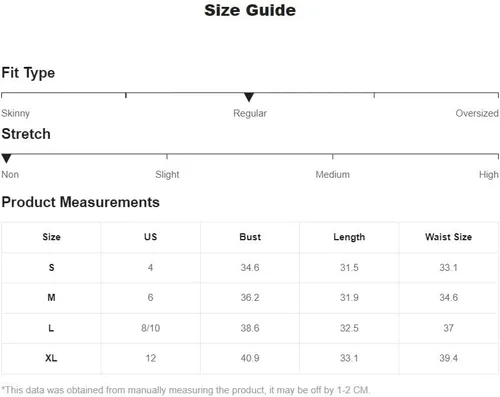Click the Slight stretch label

pos(167,174)
